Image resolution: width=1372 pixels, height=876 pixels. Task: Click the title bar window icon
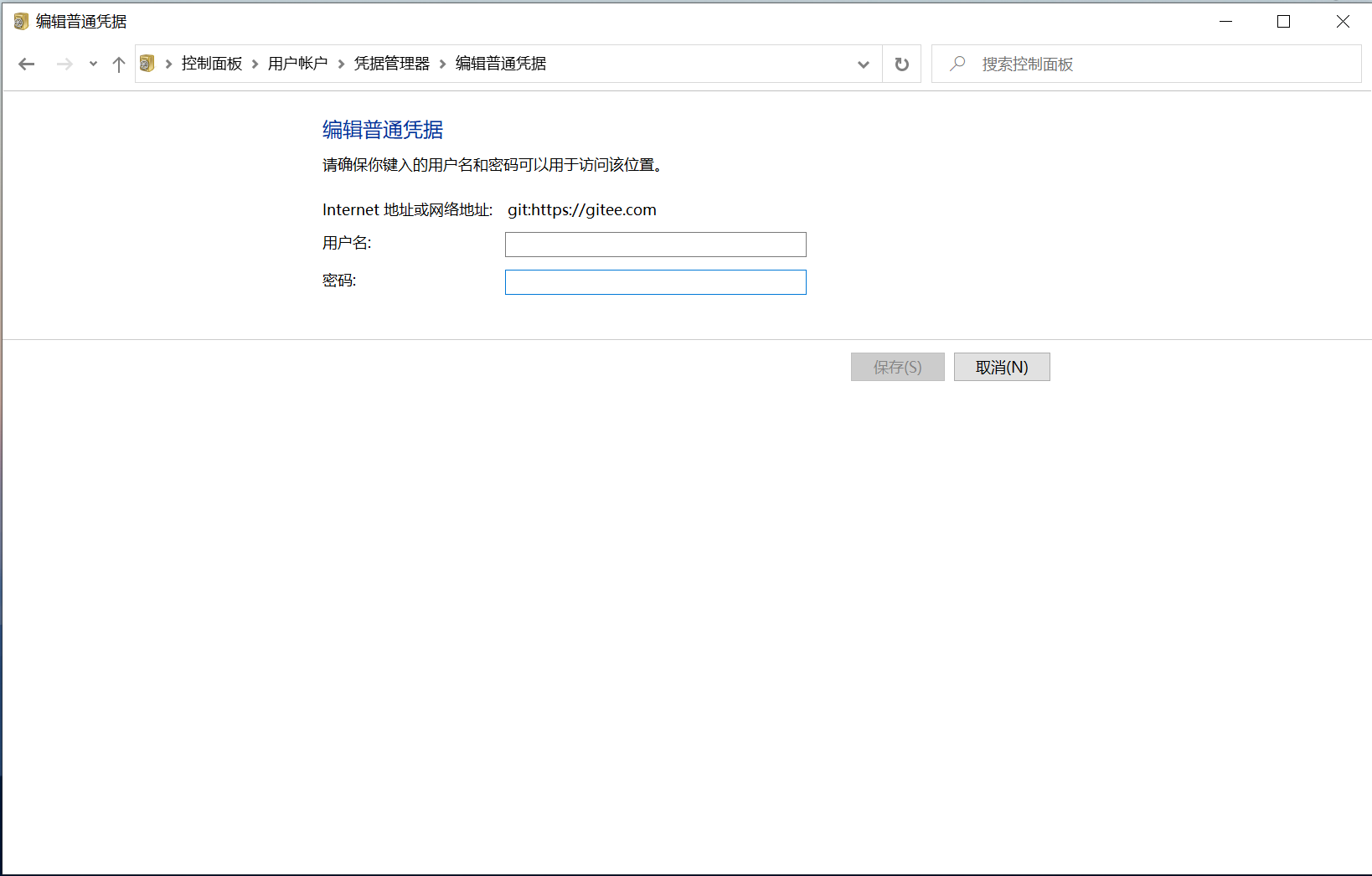pyautogui.click(x=21, y=22)
